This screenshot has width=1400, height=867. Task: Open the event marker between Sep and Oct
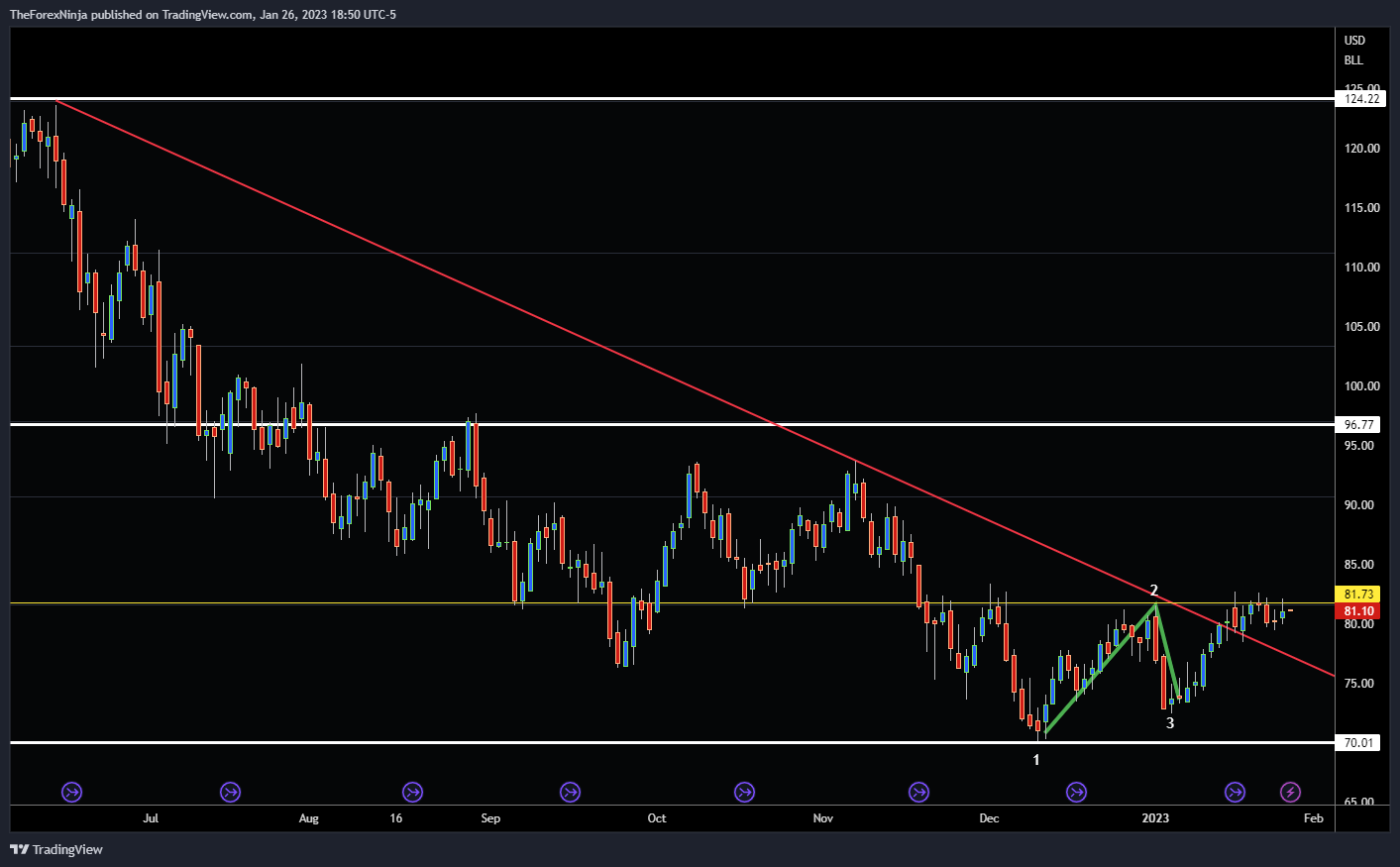point(570,792)
